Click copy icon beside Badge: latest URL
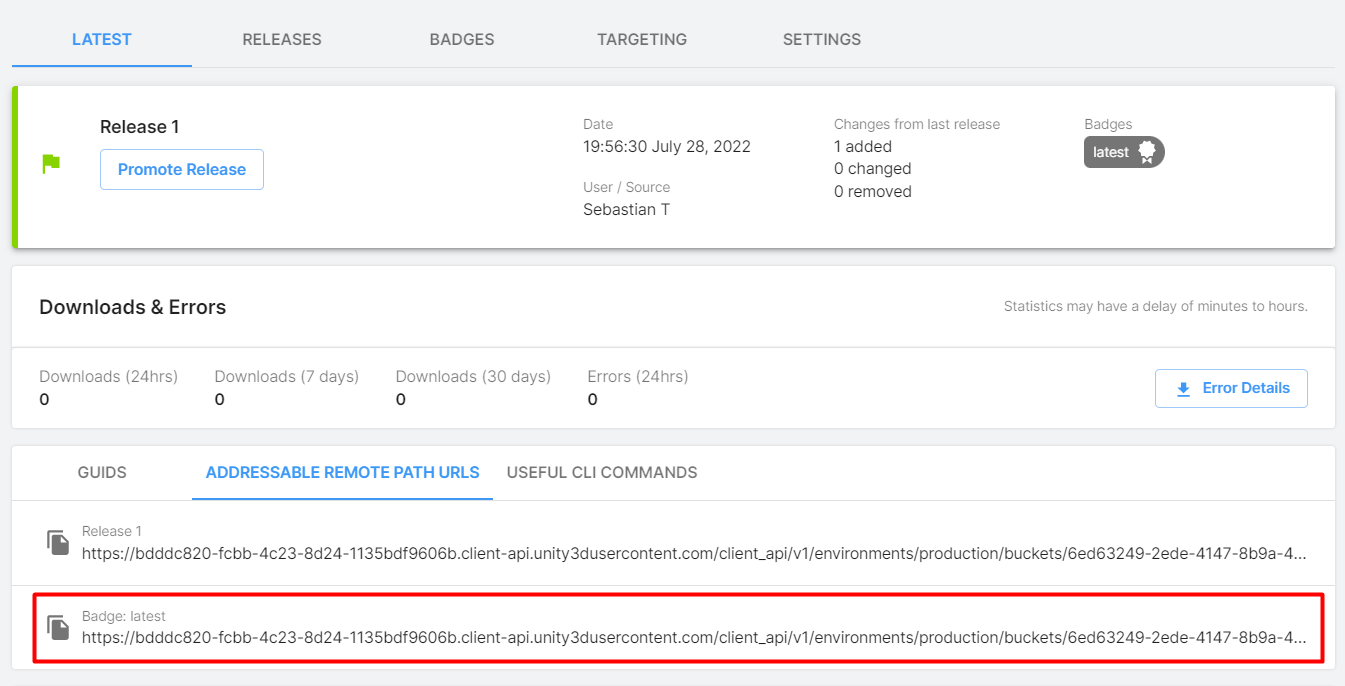 click(x=58, y=627)
